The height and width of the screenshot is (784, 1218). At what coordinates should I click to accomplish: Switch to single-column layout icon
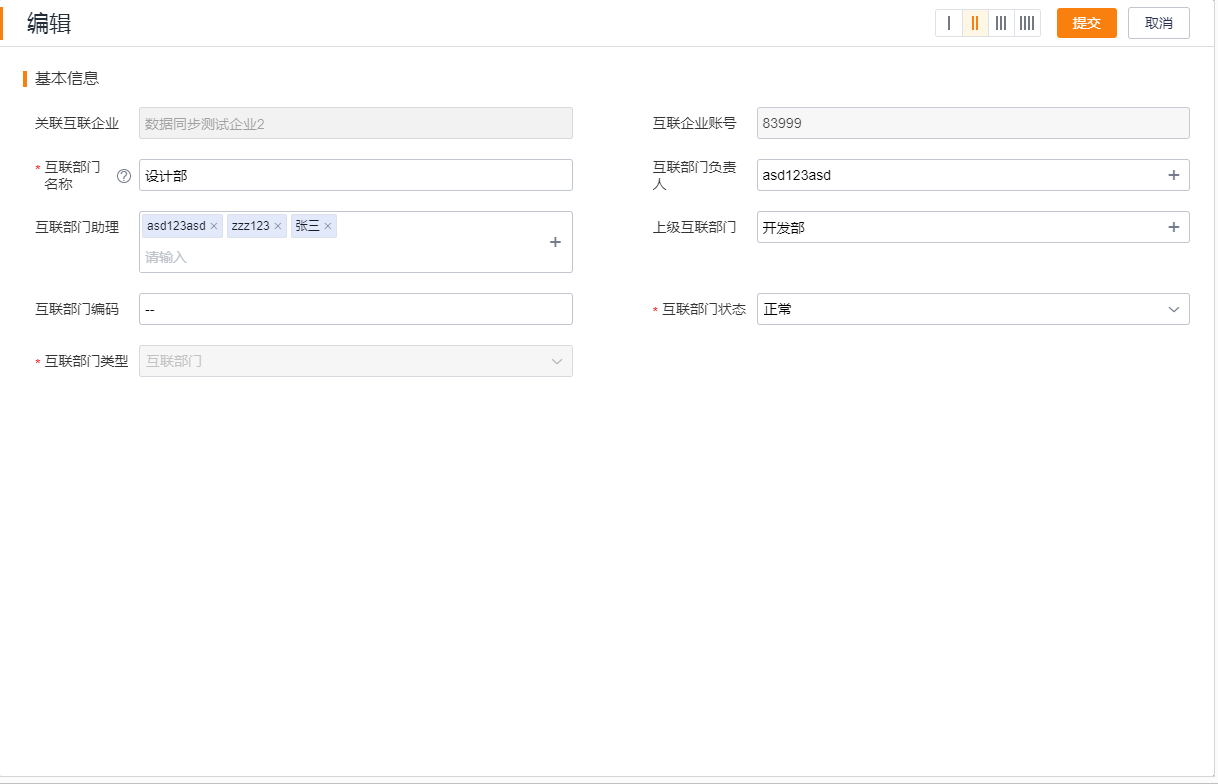pyautogui.click(x=949, y=23)
